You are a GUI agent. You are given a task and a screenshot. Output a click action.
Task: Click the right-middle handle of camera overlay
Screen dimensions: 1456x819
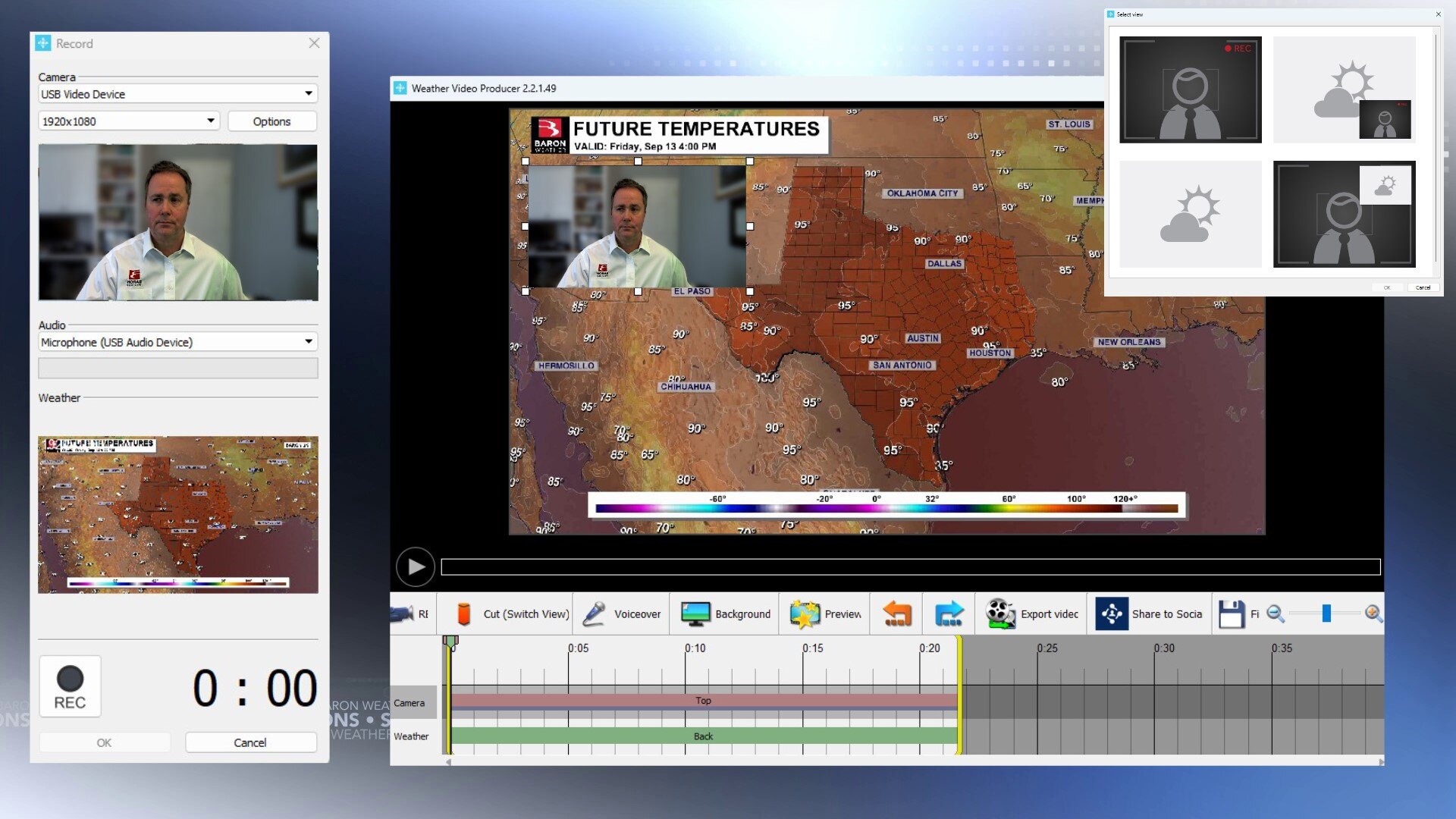click(x=750, y=226)
